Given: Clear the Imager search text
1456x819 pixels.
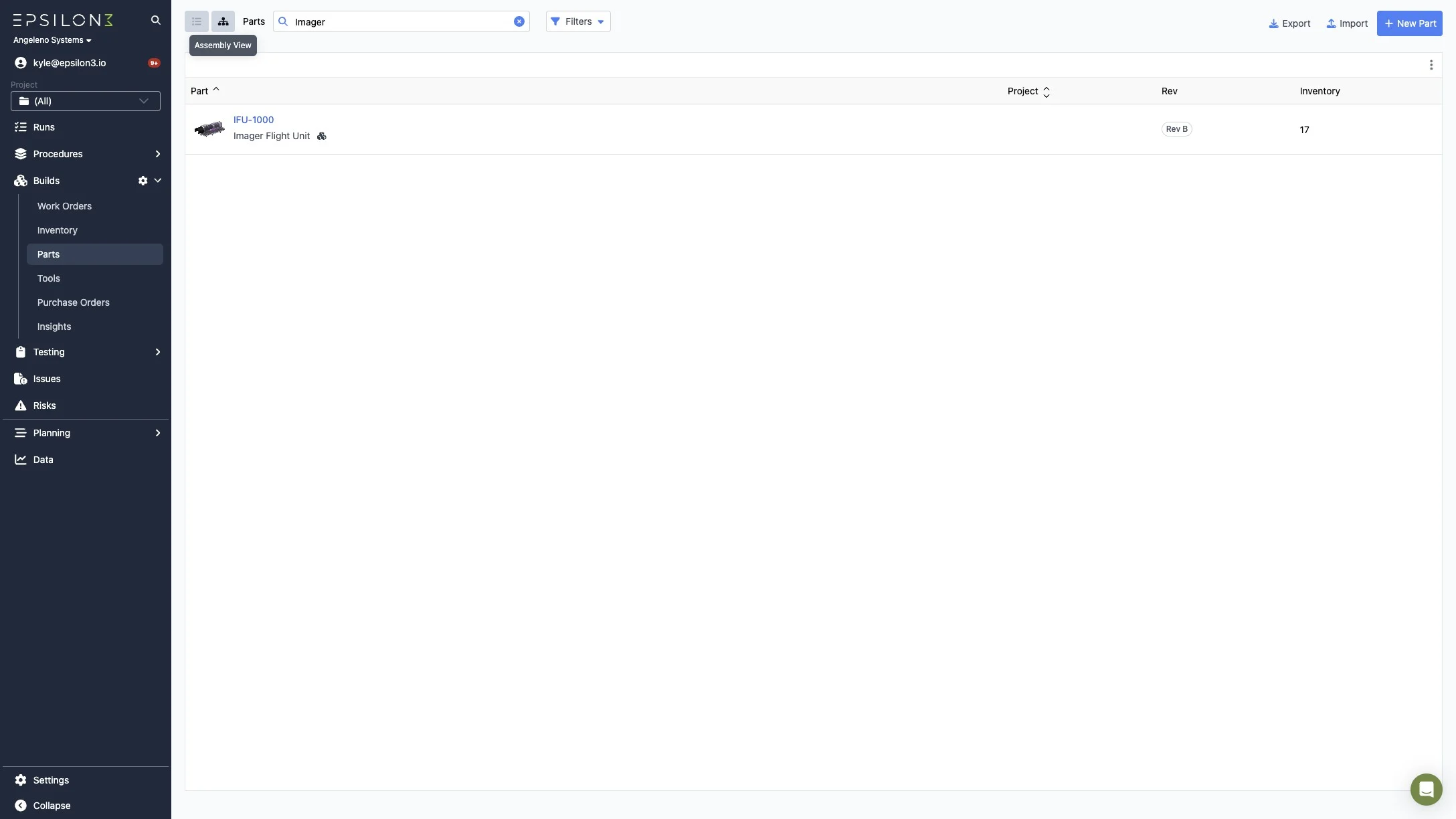Looking at the screenshot, I should pos(519,21).
